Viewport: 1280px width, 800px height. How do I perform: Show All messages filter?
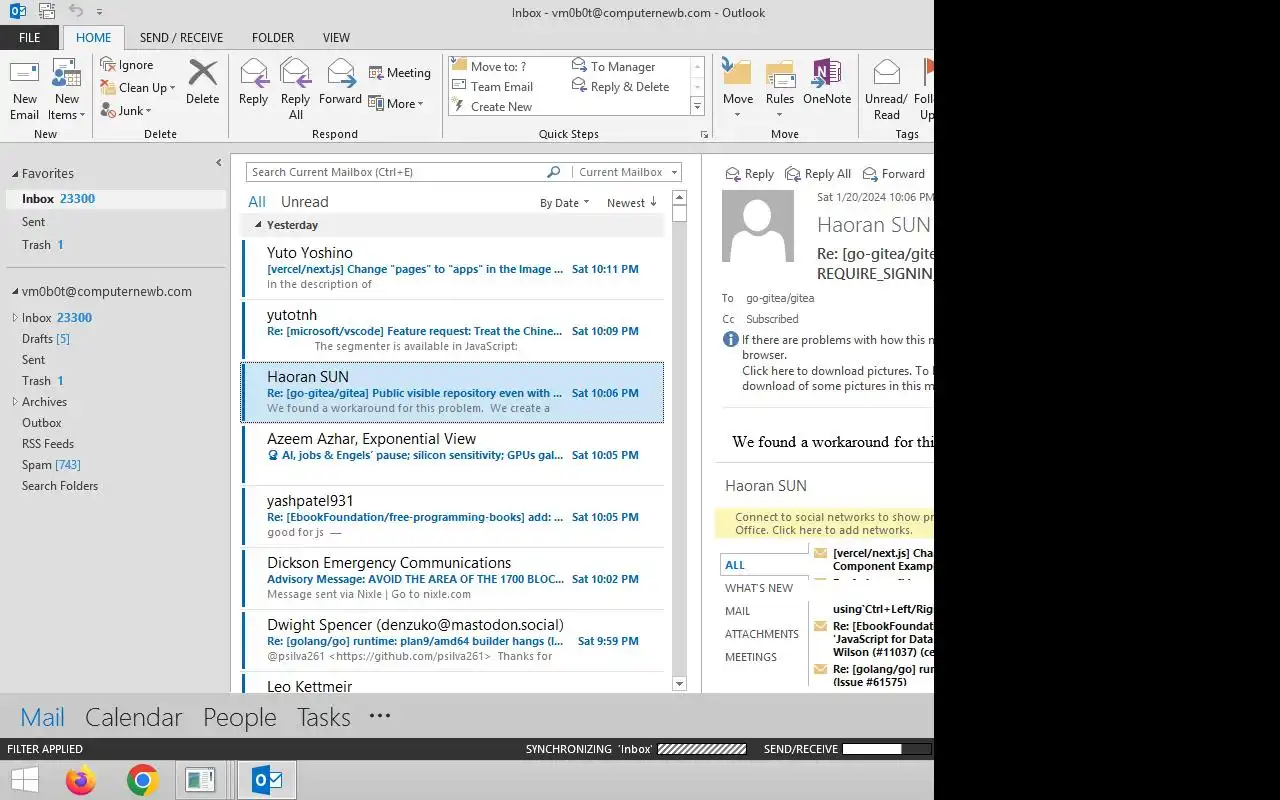(257, 202)
